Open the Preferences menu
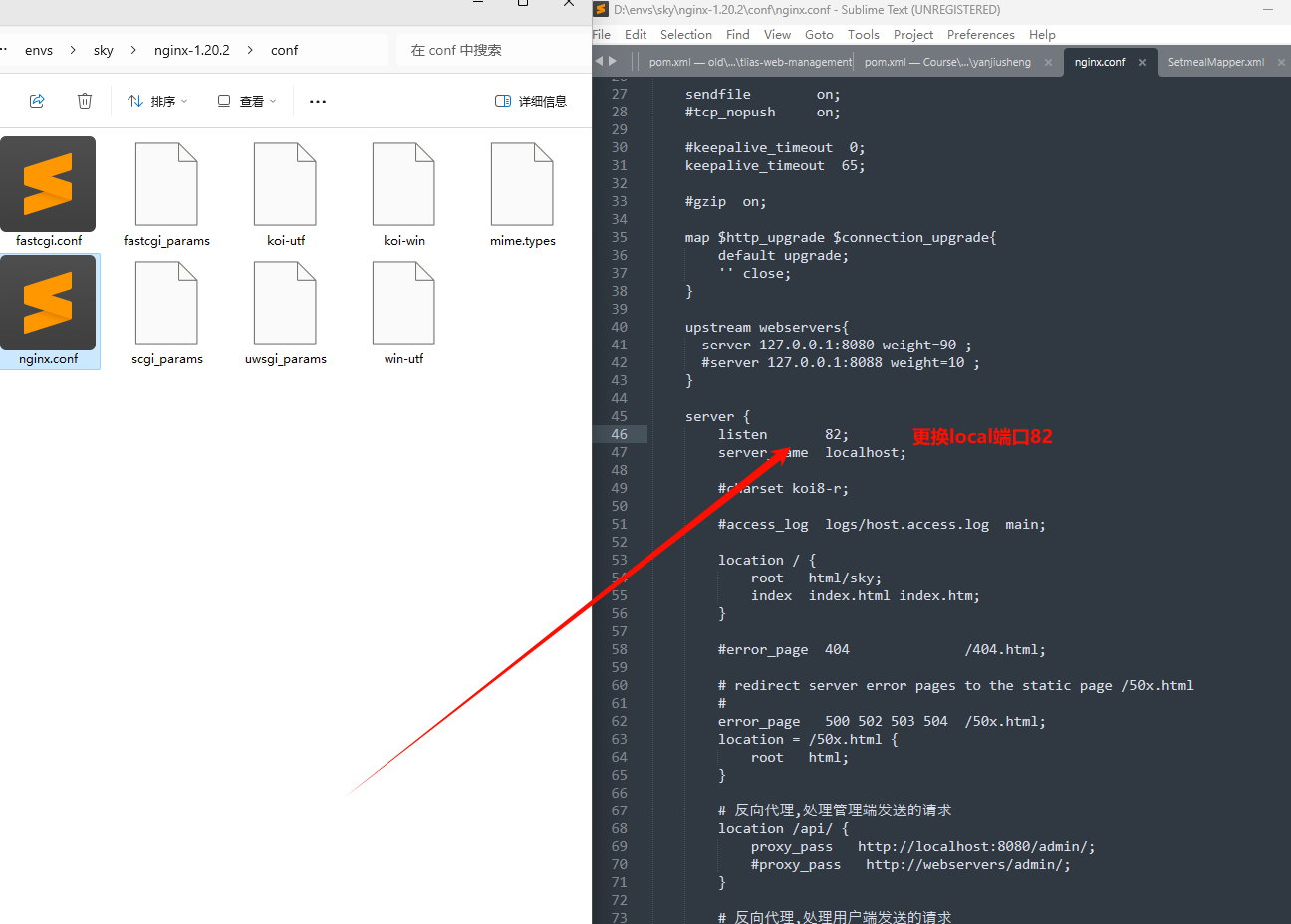The image size is (1291, 924). point(981,34)
